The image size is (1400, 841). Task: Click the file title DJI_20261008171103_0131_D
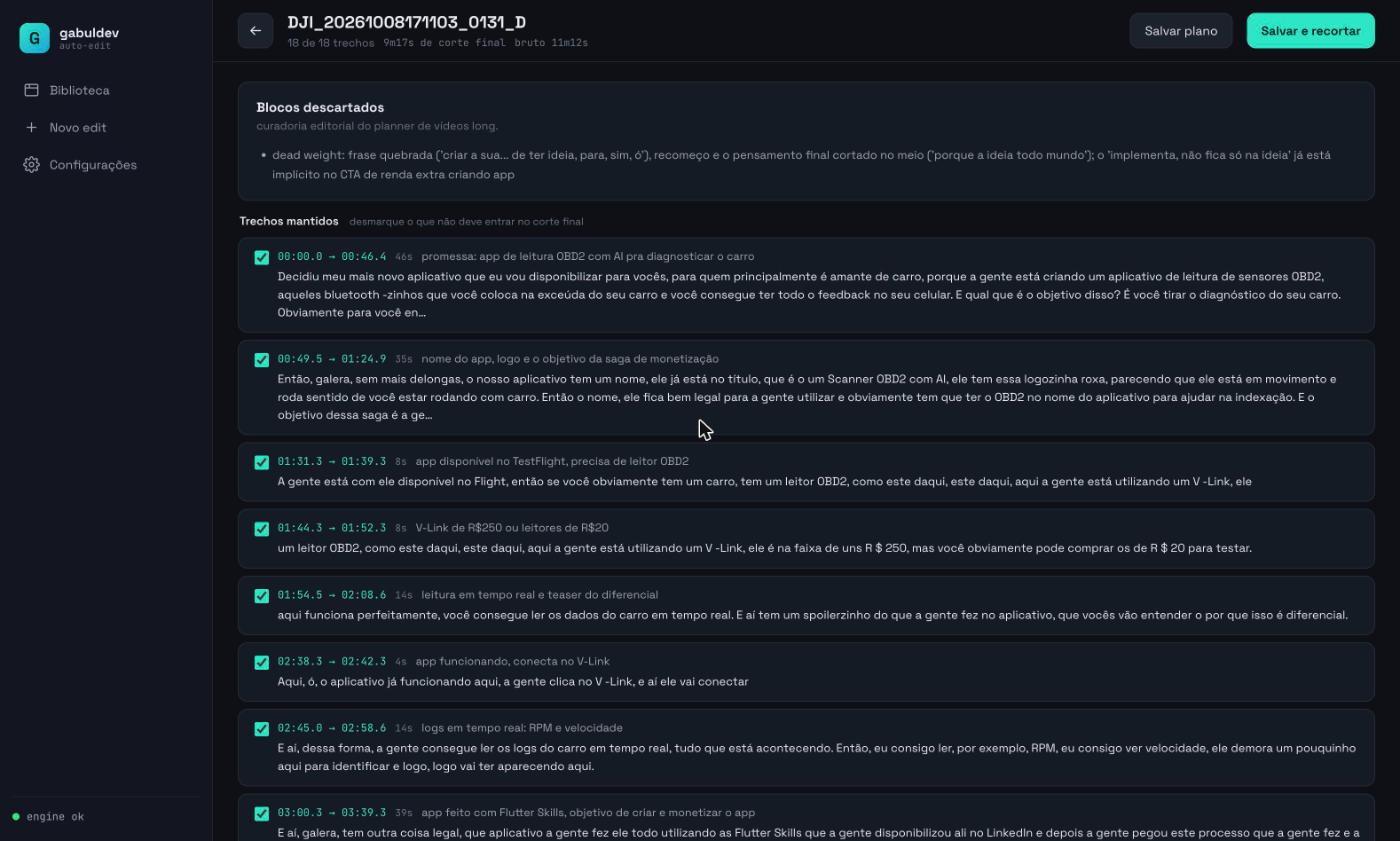coord(407,22)
